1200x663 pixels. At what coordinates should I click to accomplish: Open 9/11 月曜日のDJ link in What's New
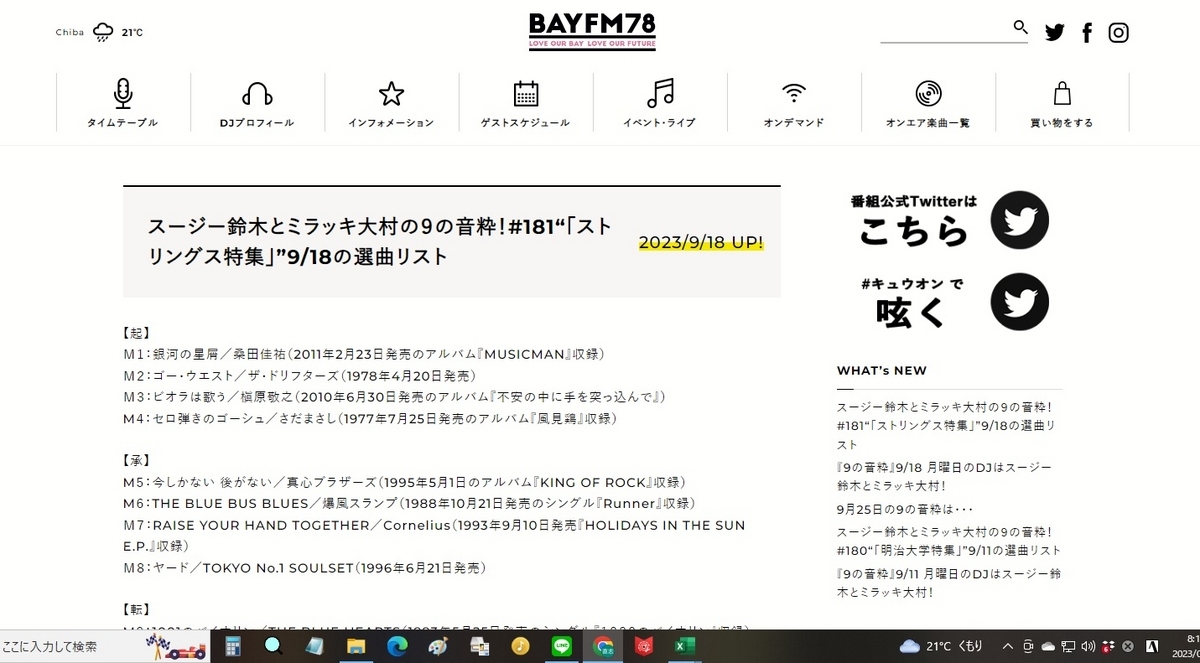point(948,582)
